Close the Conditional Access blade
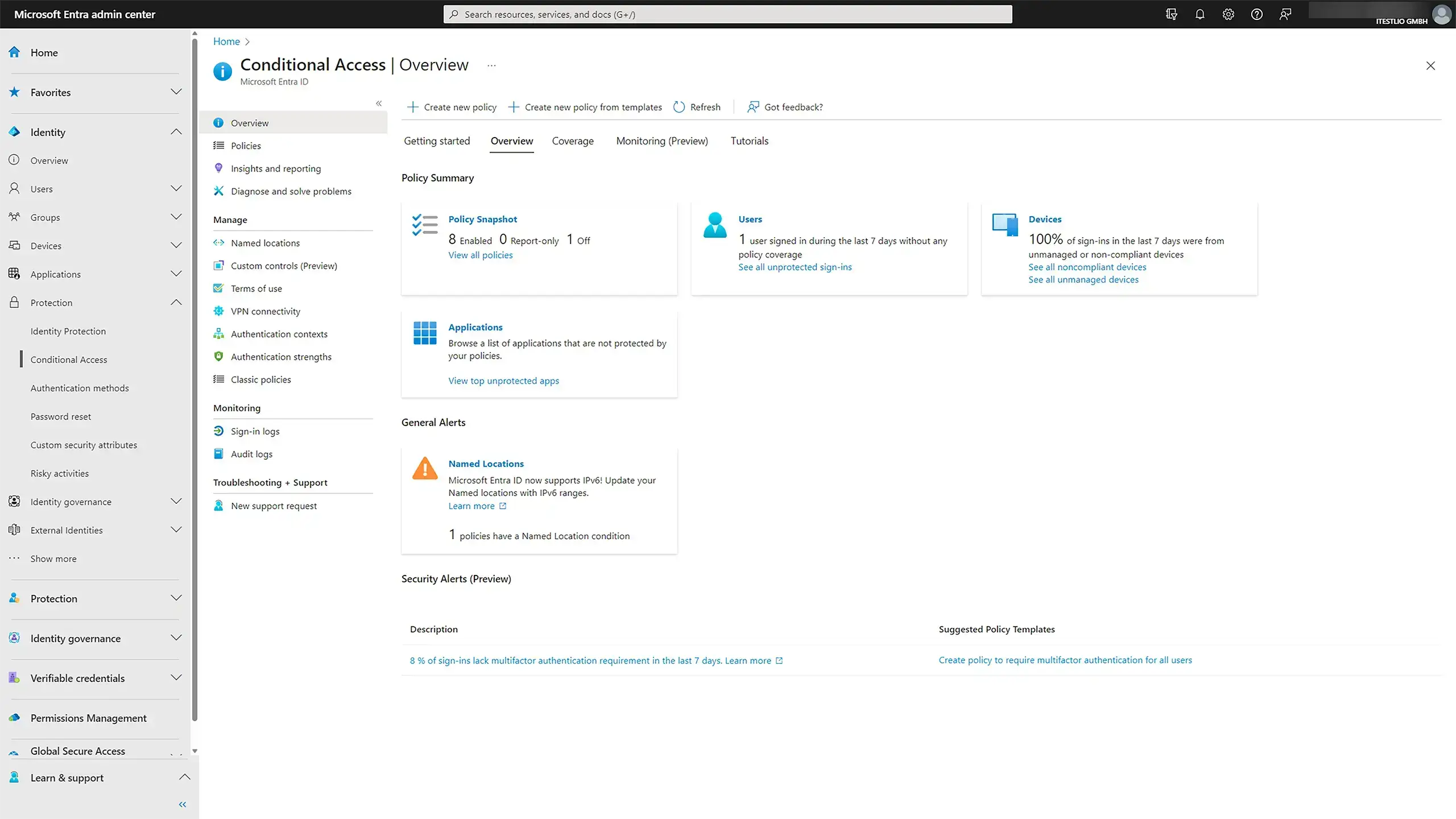The width and height of the screenshot is (1456, 819). click(1430, 65)
